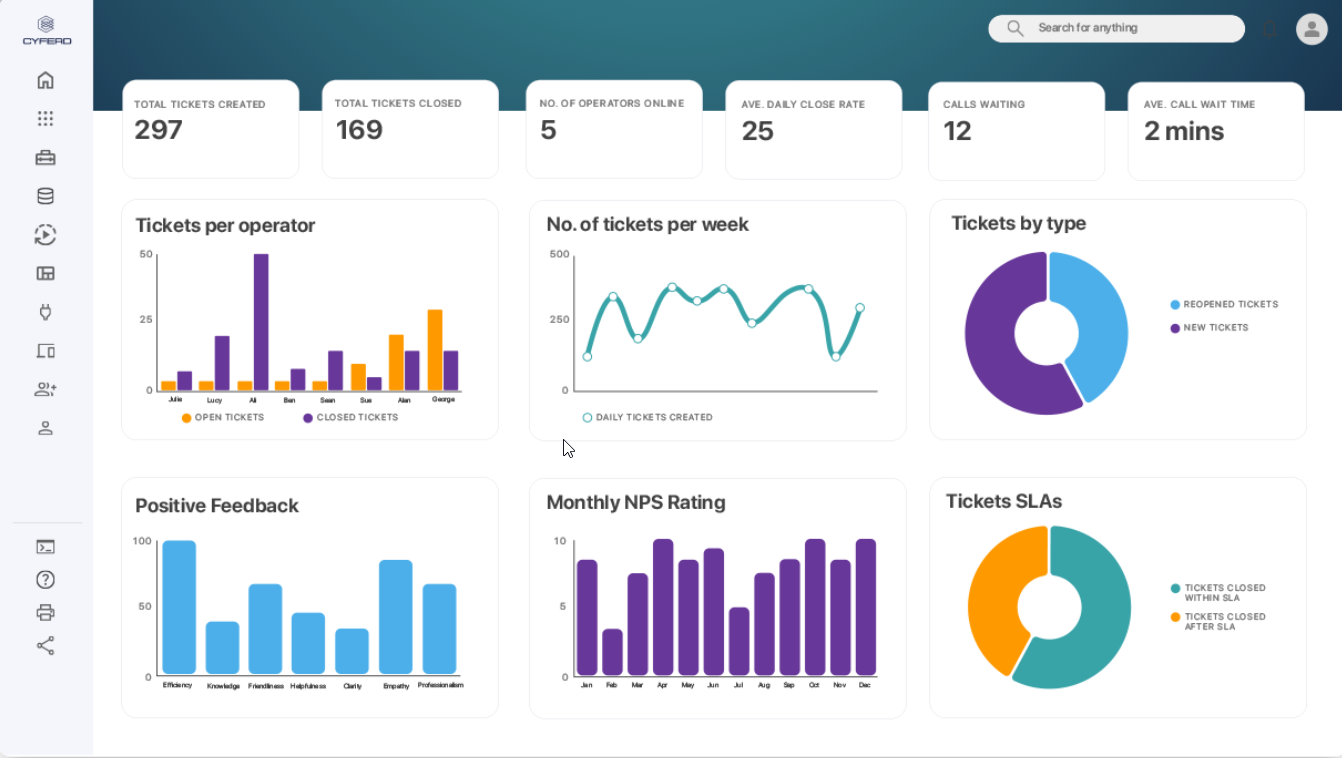Click the help question mark icon
Image resolution: width=1342 pixels, height=758 pixels.
click(45, 580)
